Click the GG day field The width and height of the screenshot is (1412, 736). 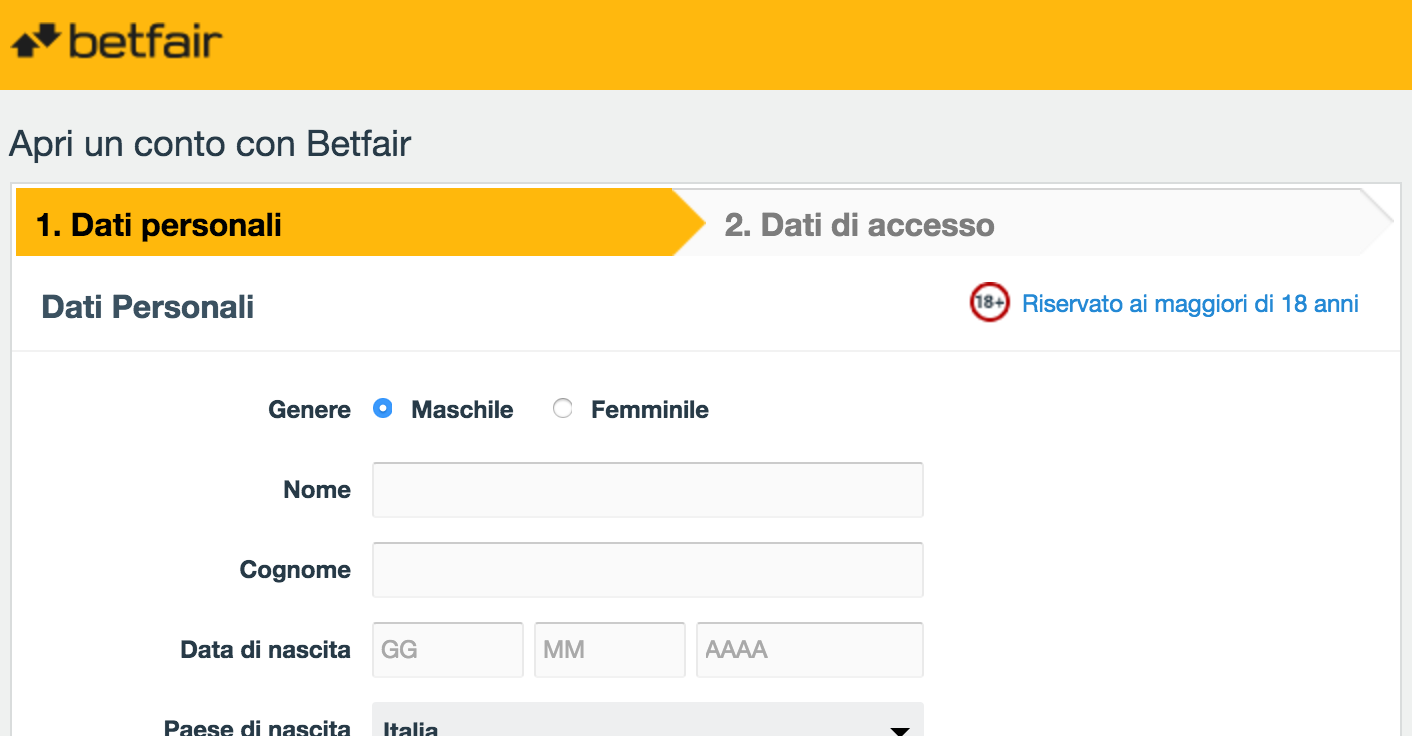point(448,650)
